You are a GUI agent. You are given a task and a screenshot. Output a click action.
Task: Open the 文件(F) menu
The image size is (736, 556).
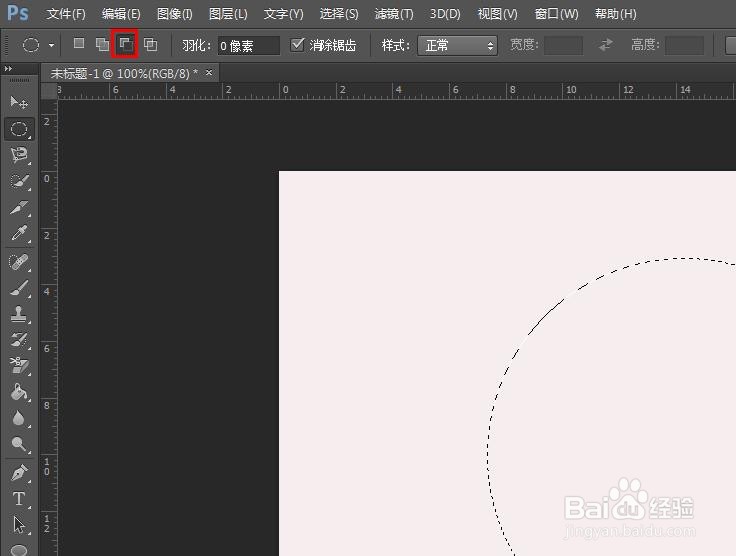(66, 14)
